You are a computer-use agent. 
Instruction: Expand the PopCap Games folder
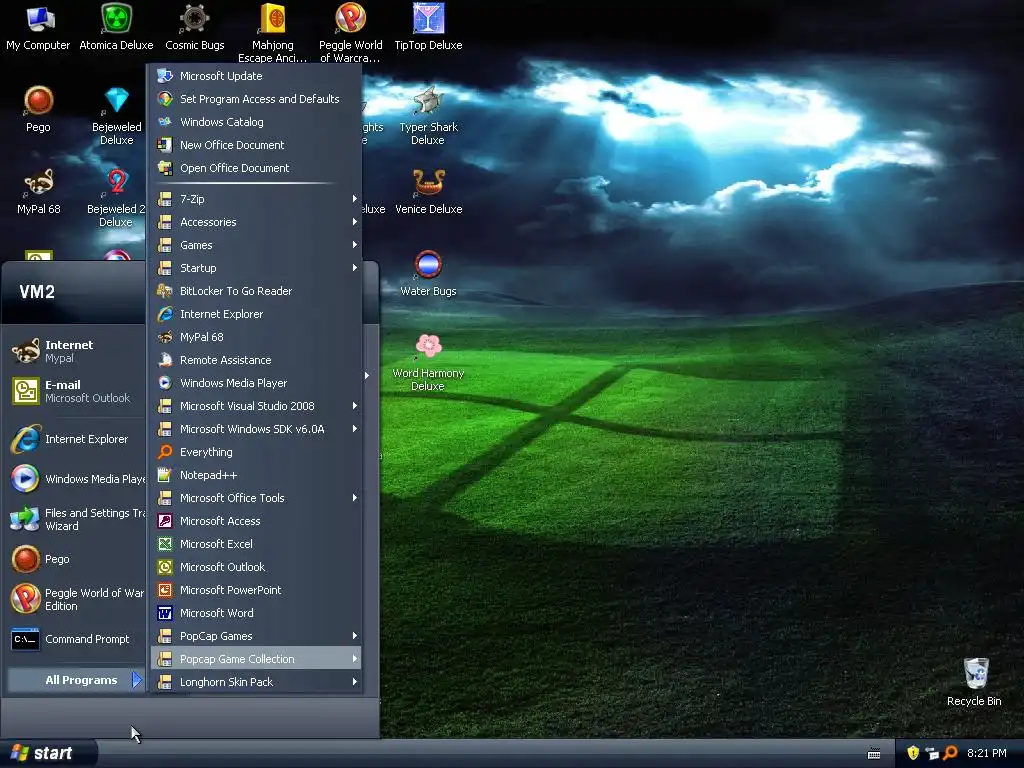256,635
